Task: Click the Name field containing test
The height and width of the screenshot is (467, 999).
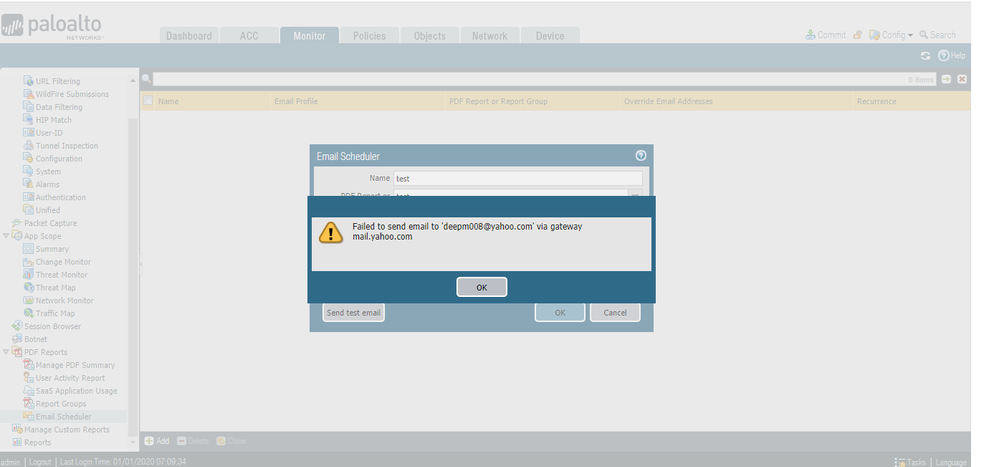Action: pyautogui.click(x=518, y=178)
